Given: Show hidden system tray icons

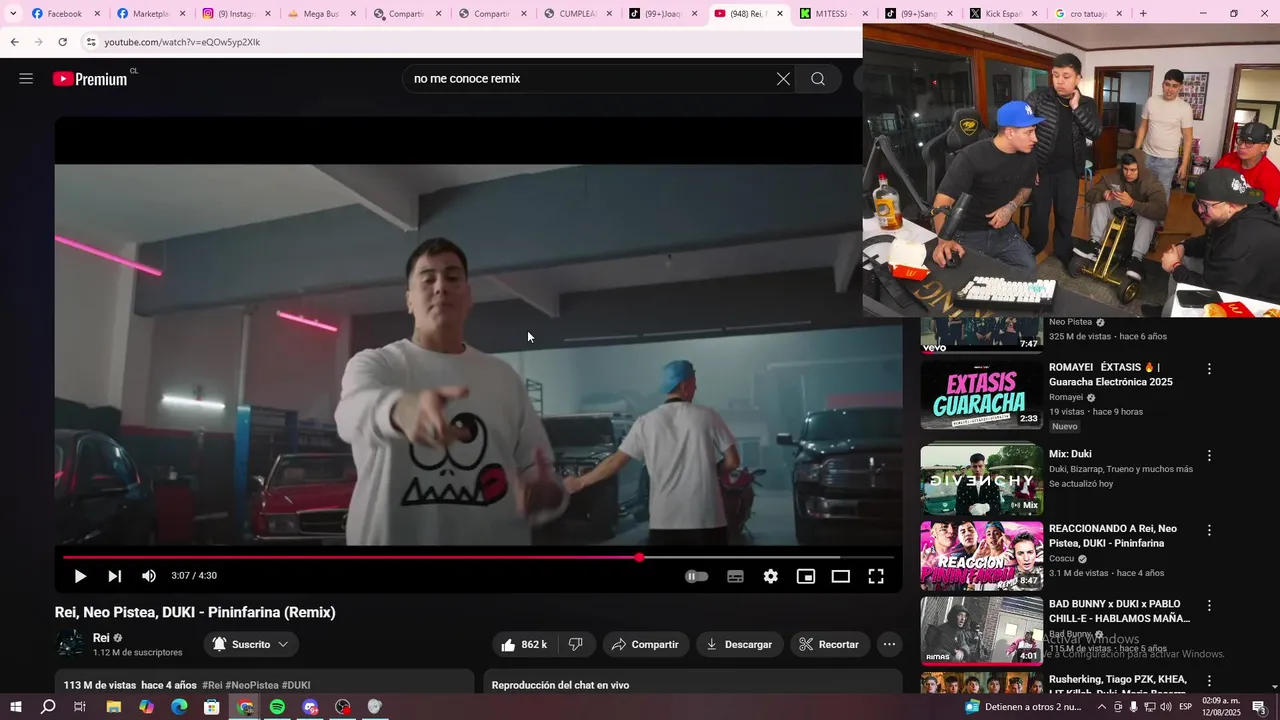Looking at the screenshot, I should click(x=1102, y=707).
